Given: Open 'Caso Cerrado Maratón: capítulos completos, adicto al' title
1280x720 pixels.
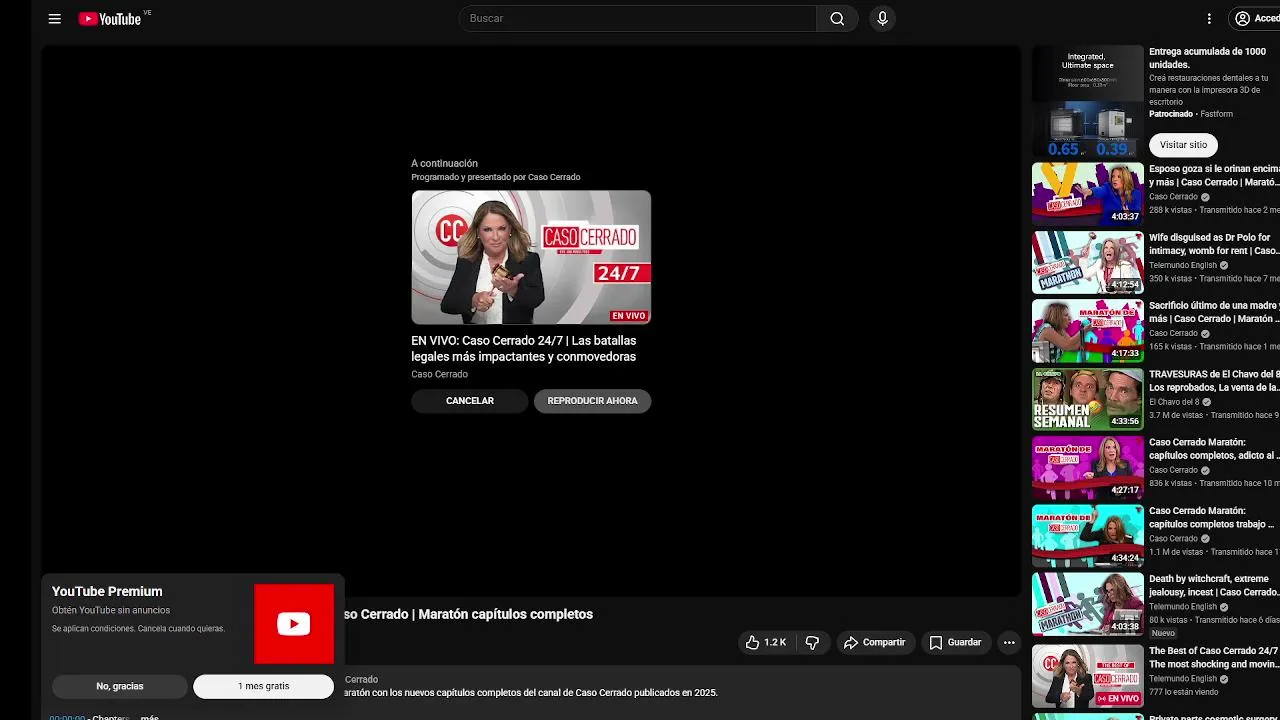Looking at the screenshot, I should 1214,449.
